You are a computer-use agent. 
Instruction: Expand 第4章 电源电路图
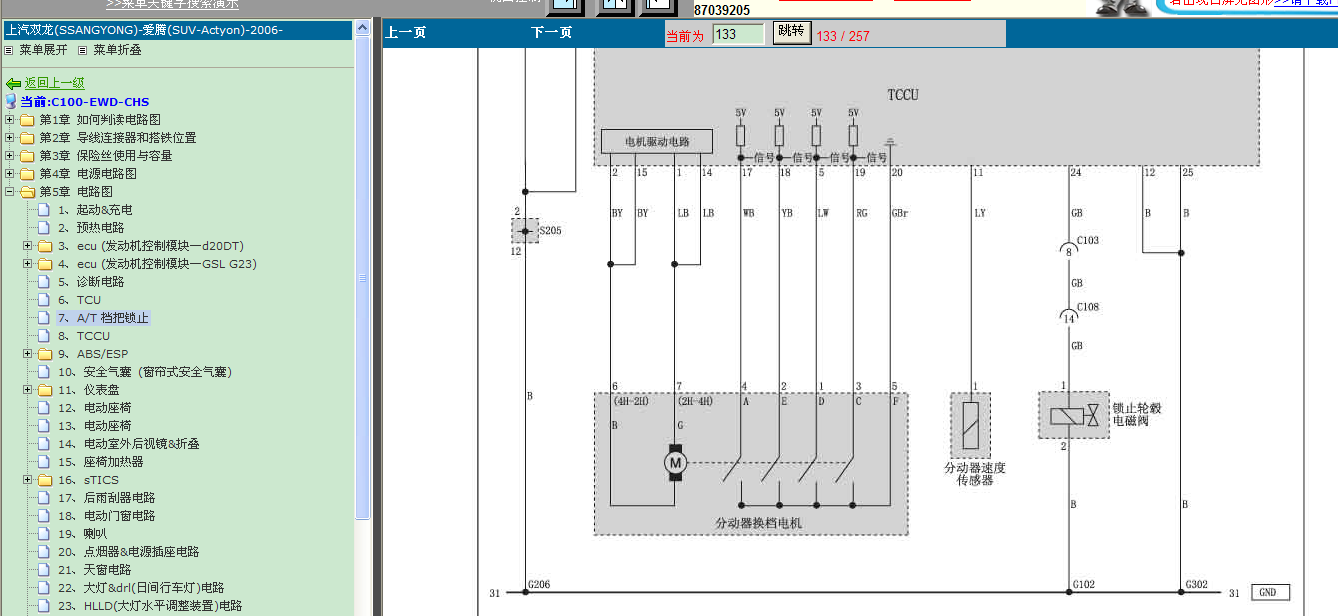[10, 174]
